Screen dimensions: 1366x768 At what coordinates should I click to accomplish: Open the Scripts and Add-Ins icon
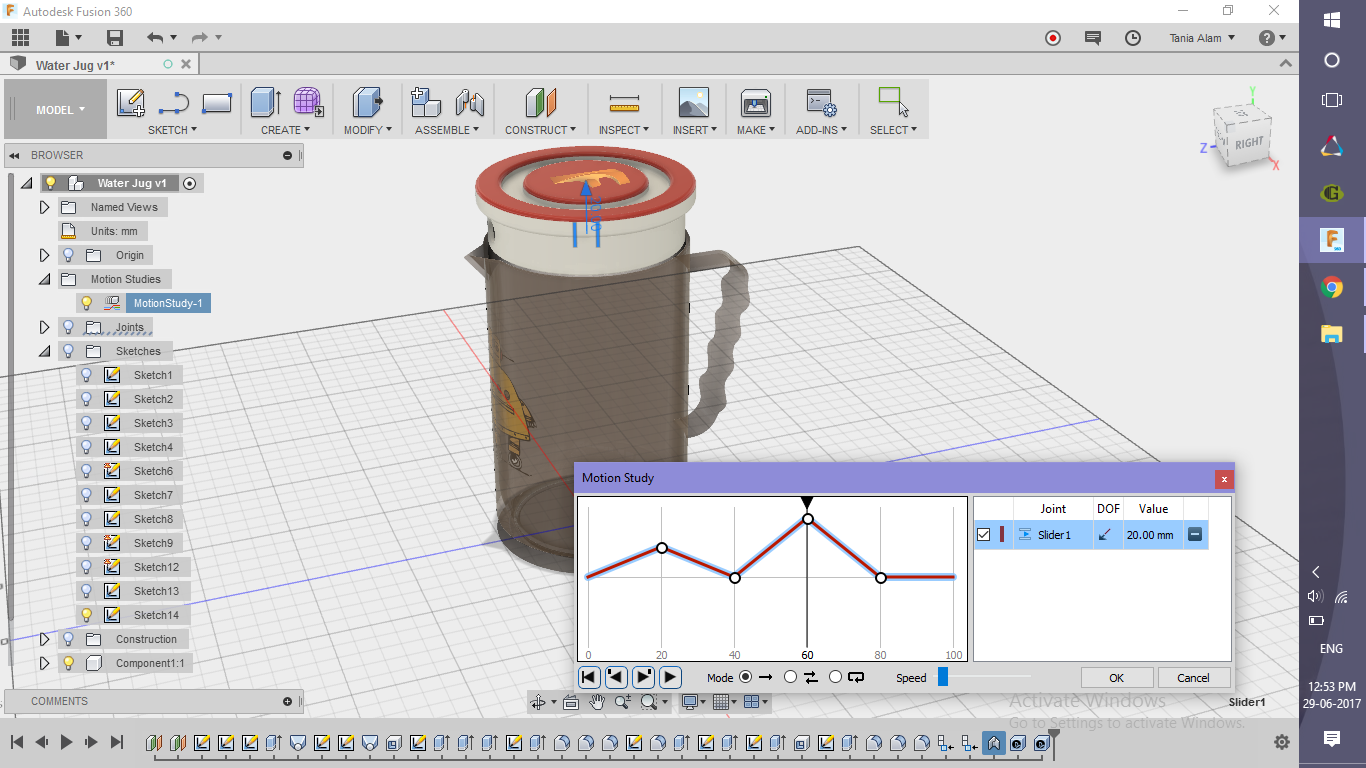click(x=821, y=103)
